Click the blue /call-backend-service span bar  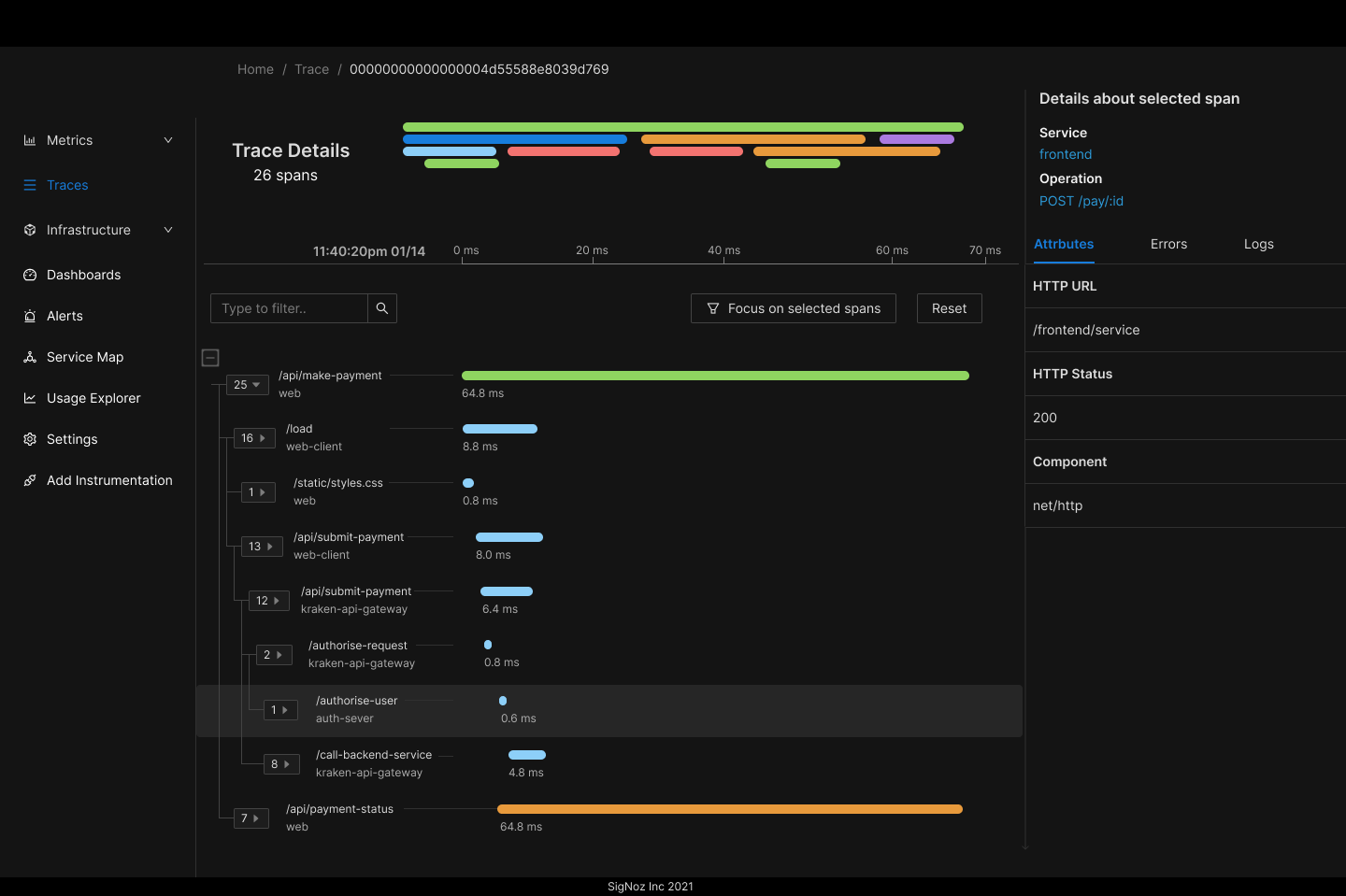(x=527, y=755)
